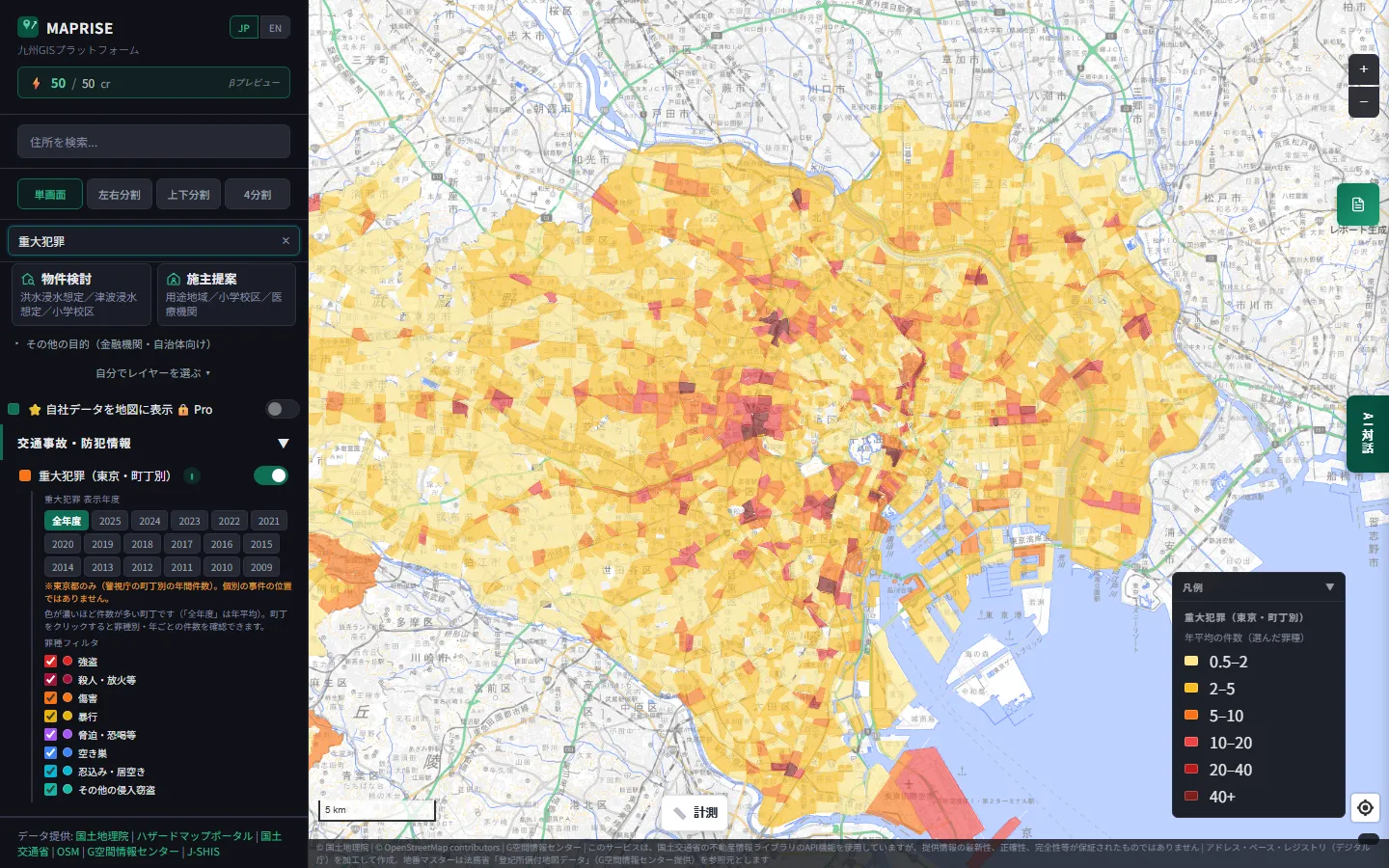
Task: Switch language to EN
Action: point(275,28)
